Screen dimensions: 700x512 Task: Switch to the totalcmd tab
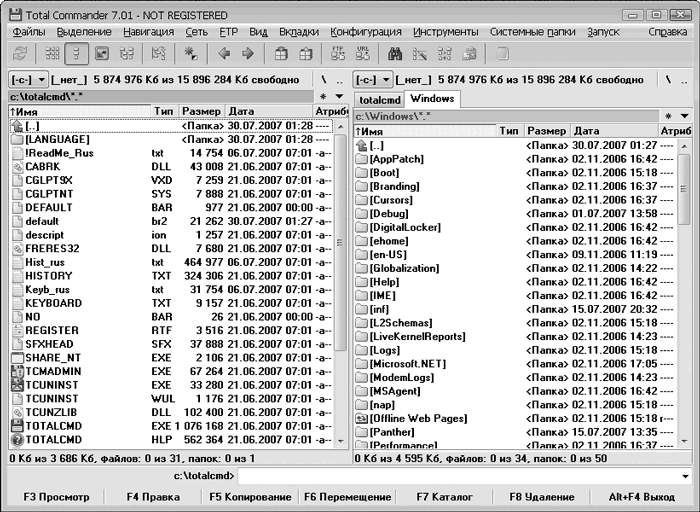(x=379, y=100)
